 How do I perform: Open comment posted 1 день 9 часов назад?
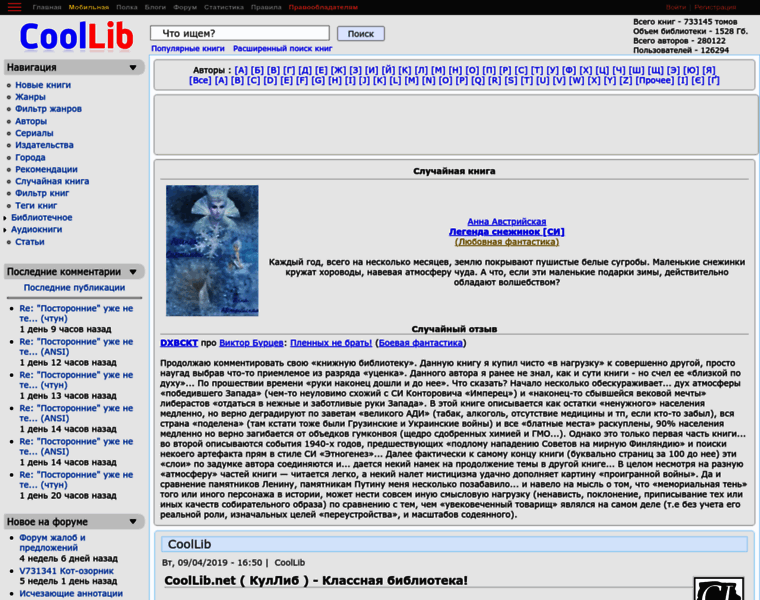76,314
